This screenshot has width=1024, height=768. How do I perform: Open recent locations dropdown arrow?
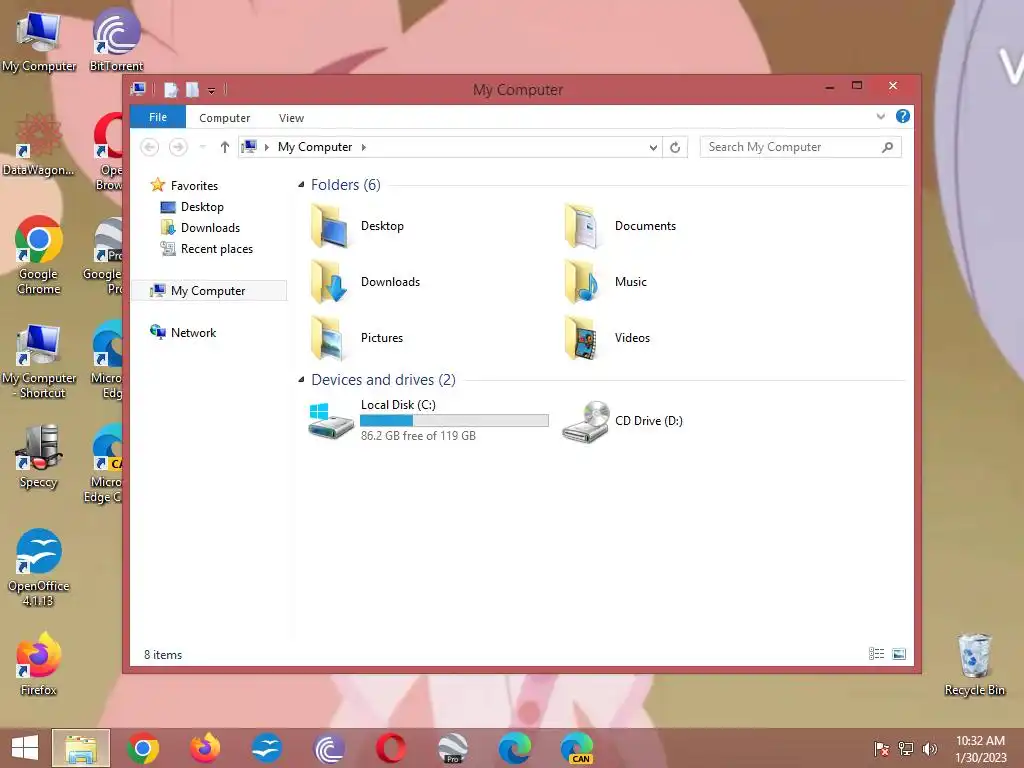(202, 147)
